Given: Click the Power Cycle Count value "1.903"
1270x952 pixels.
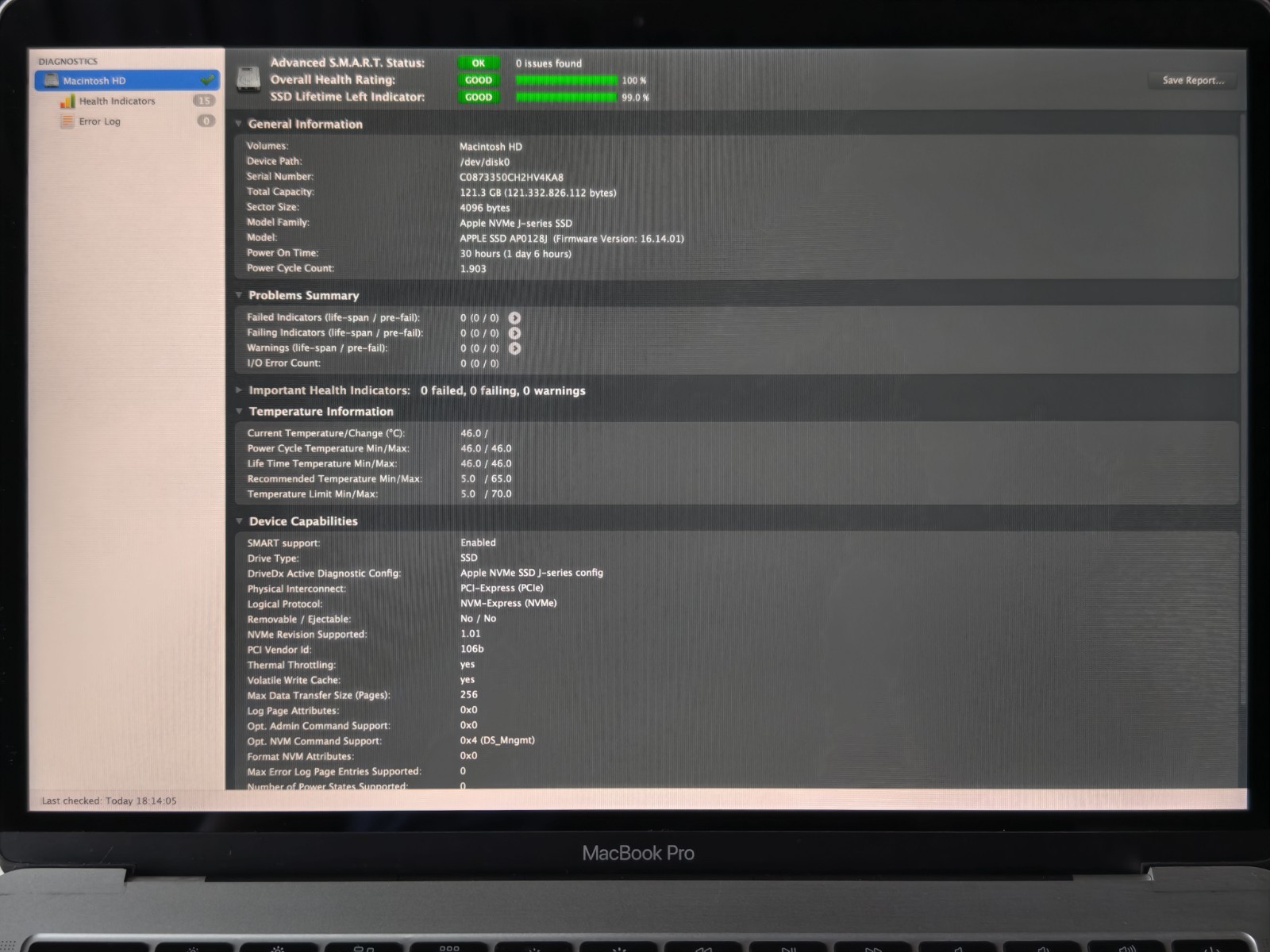Looking at the screenshot, I should tap(473, 269).
